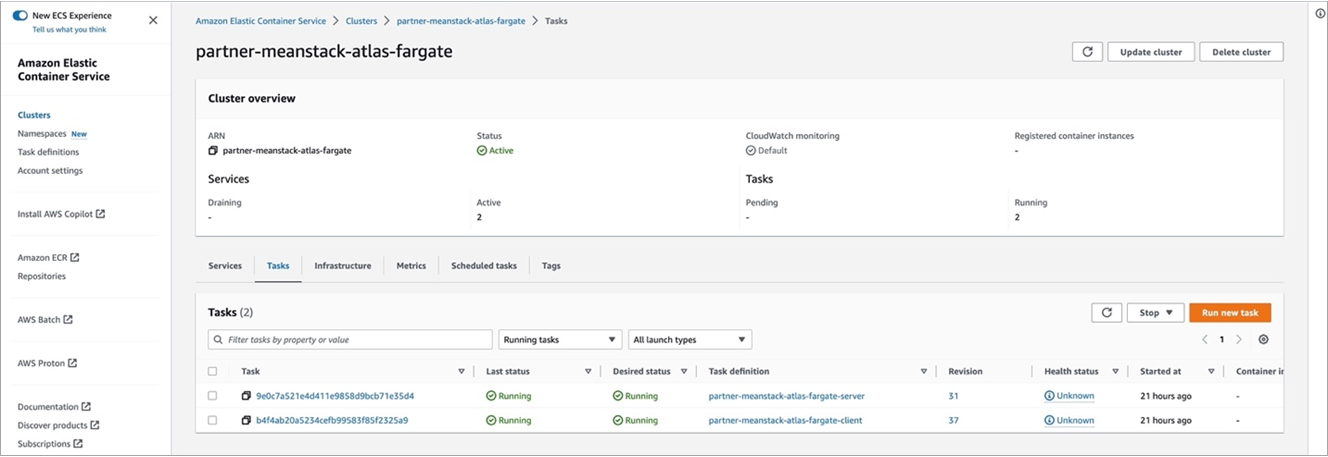The height and width of the screenshot is (457, 1328).
Task: Open the Stop dropdown menu
Action: click(1155, 313)
